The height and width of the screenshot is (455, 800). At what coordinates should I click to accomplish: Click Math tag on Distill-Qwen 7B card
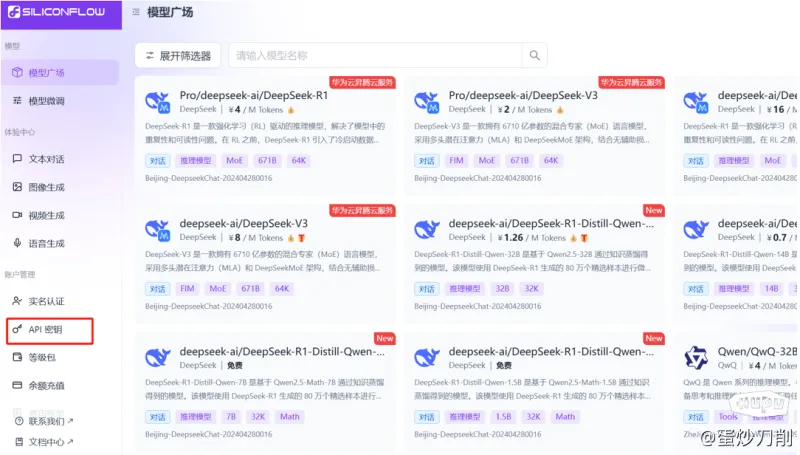[290, 417]
